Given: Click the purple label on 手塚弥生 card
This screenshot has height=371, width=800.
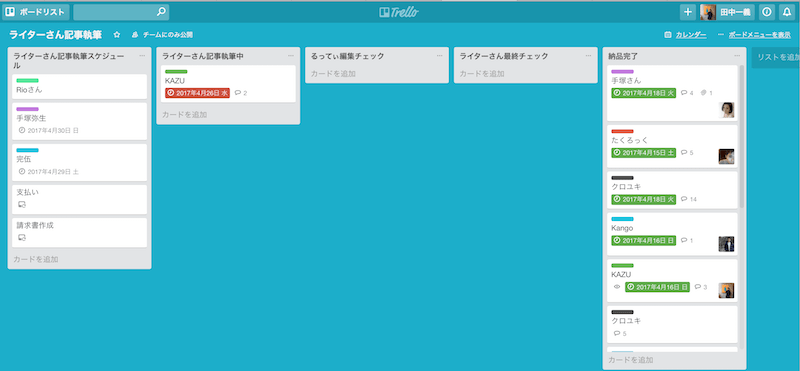Looking at the screenshot, I should [x=27, y=109].
